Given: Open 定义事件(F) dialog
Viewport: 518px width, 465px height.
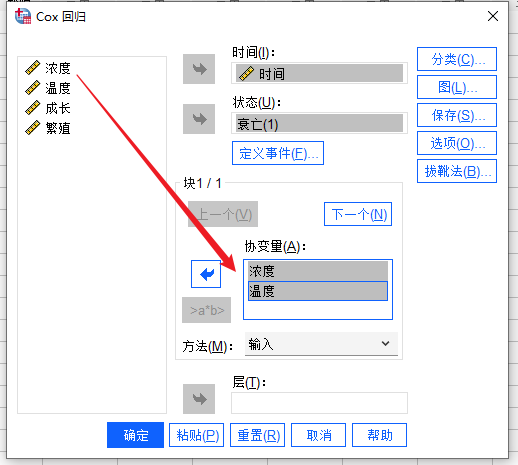Looking at the screenshot, I should click(x=278, y=153).
